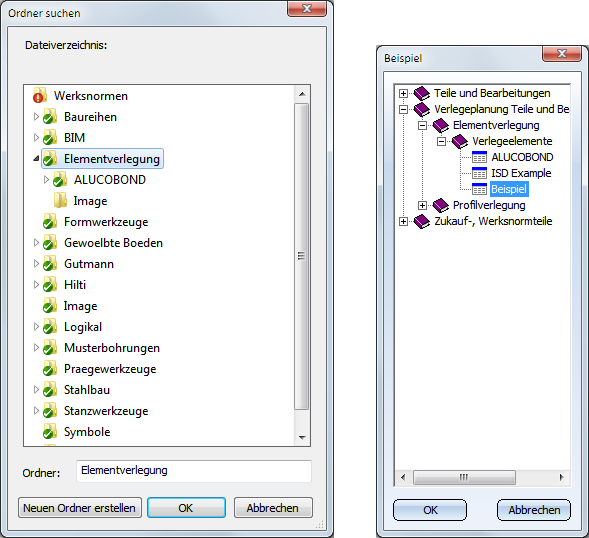Click the table icon for ISD Example
The image size is (589, 538).
tap(479, 173)
